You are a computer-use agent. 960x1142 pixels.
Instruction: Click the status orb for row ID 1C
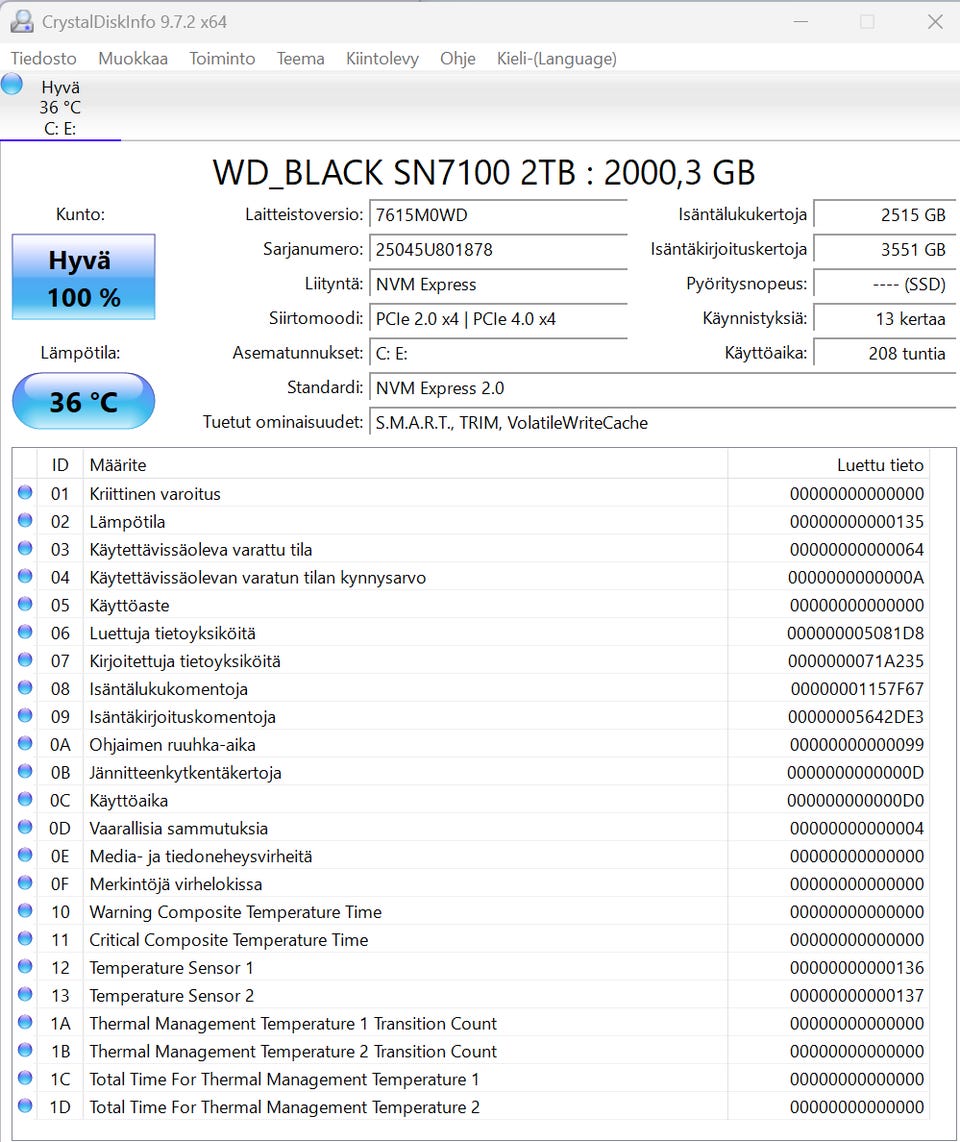(x=25, y=1077)
